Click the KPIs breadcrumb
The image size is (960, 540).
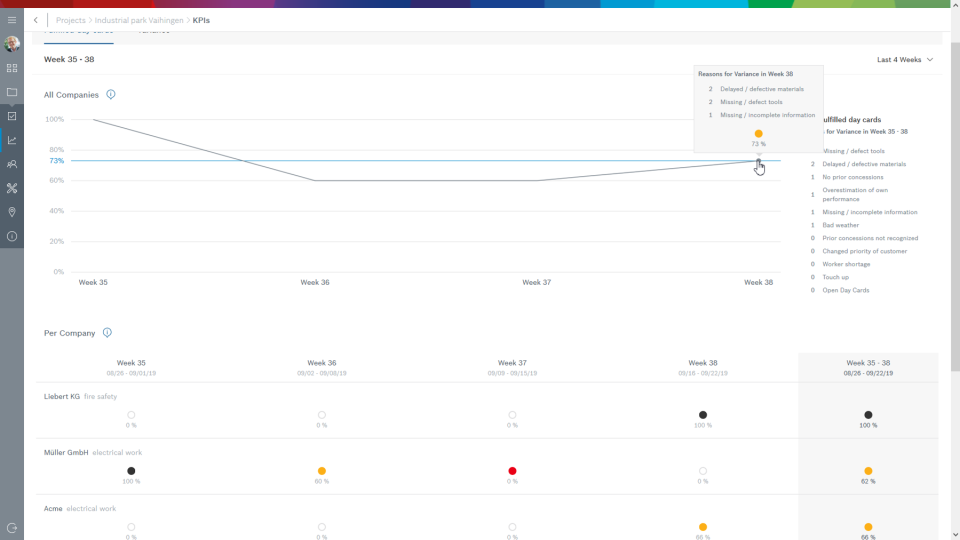click(201, 20)
